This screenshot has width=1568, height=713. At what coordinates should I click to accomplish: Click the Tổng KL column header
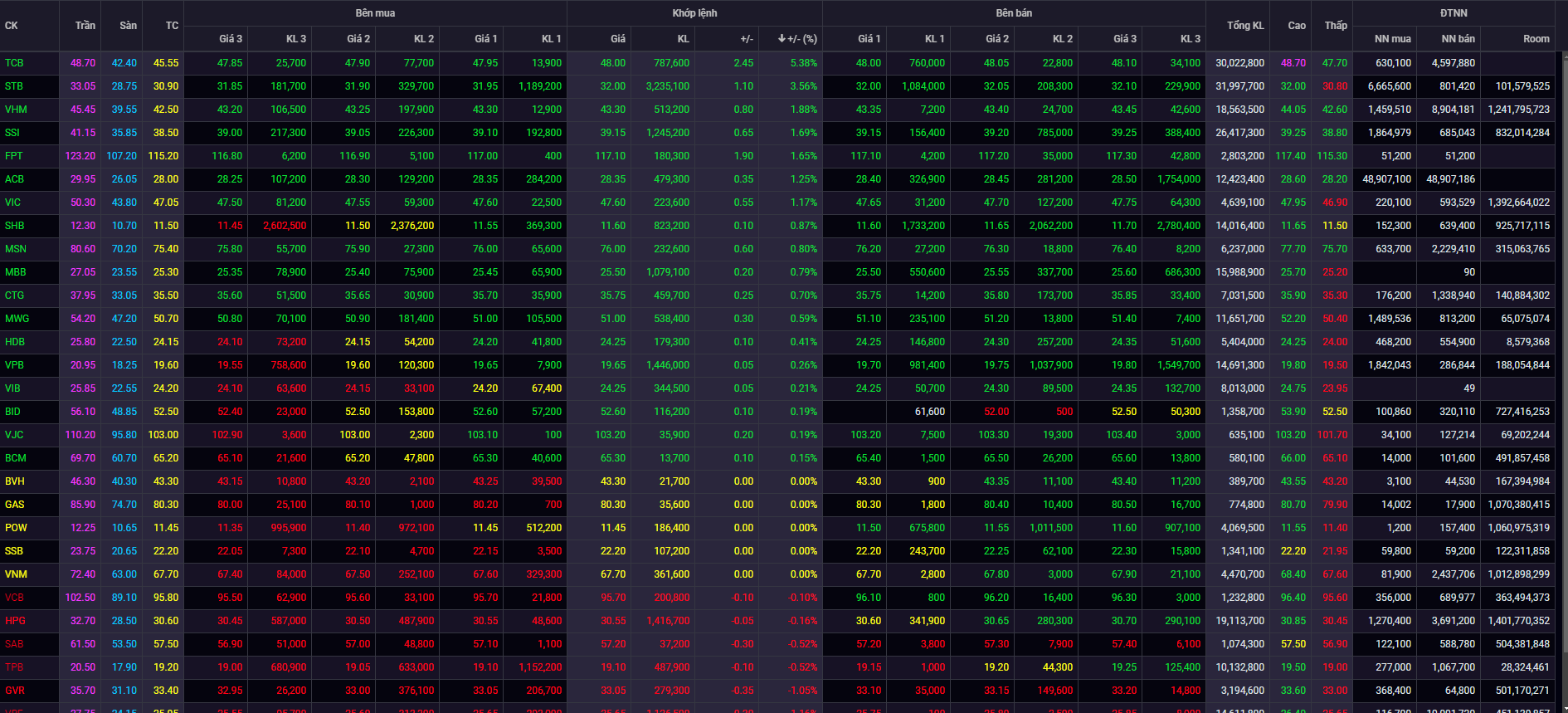(x=1245, y=26)
